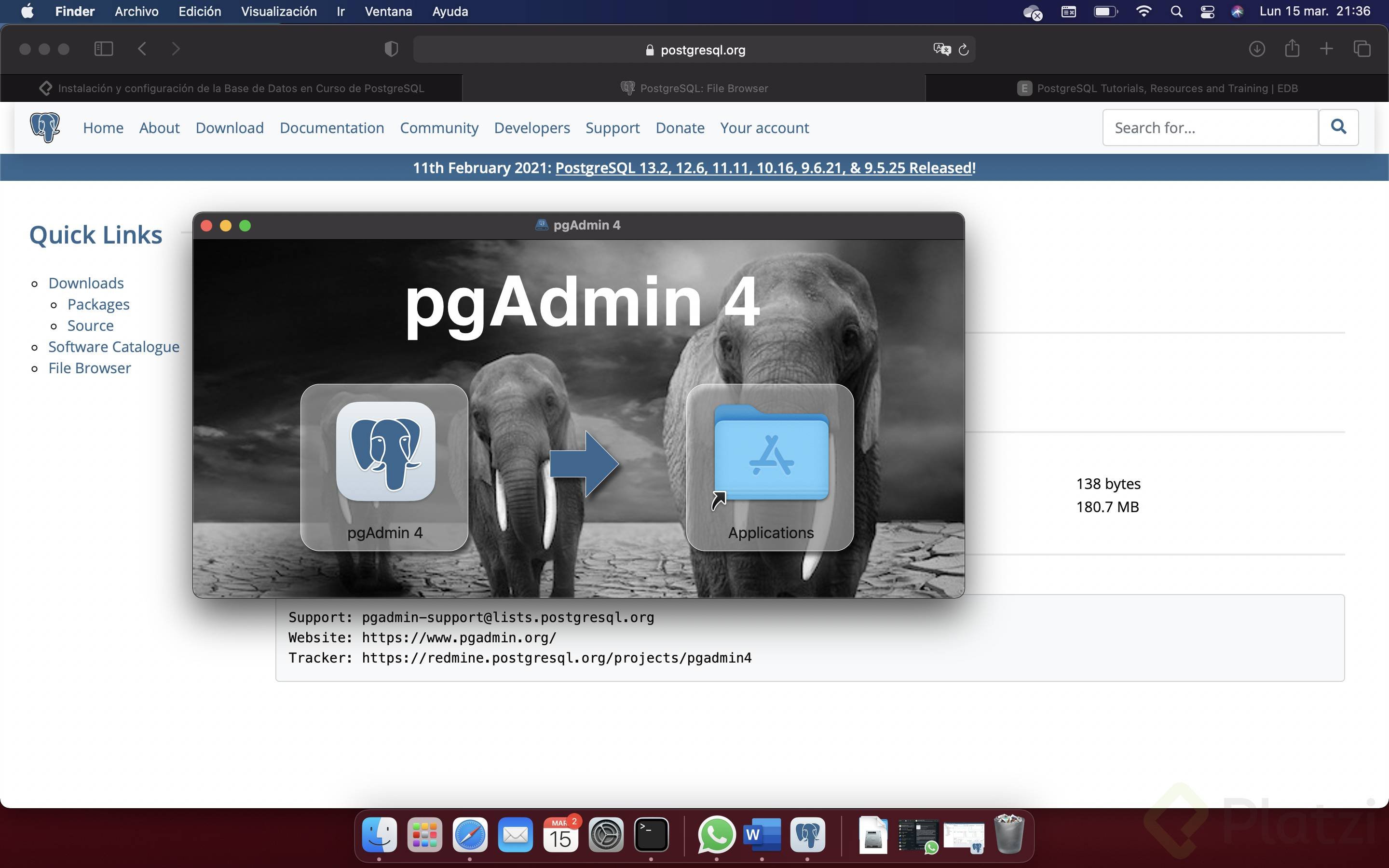Click the About navigation link
The image size is (1389, 868).
tap(159, 127)
